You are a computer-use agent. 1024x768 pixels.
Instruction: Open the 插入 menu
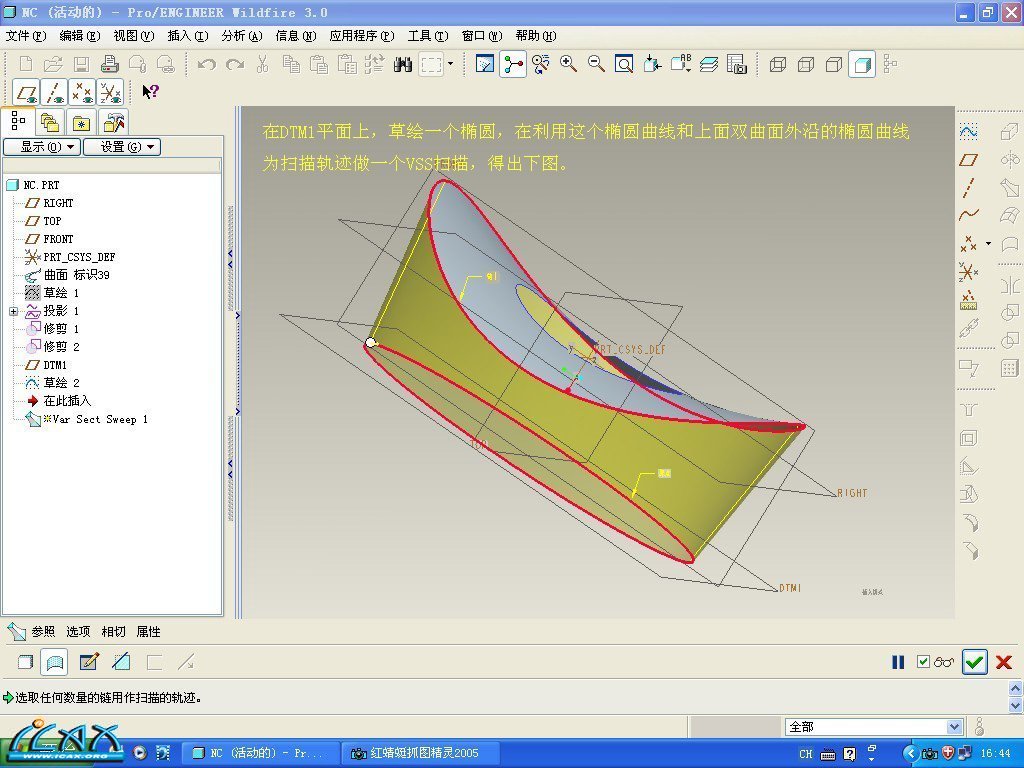click(x=187, y=36)
